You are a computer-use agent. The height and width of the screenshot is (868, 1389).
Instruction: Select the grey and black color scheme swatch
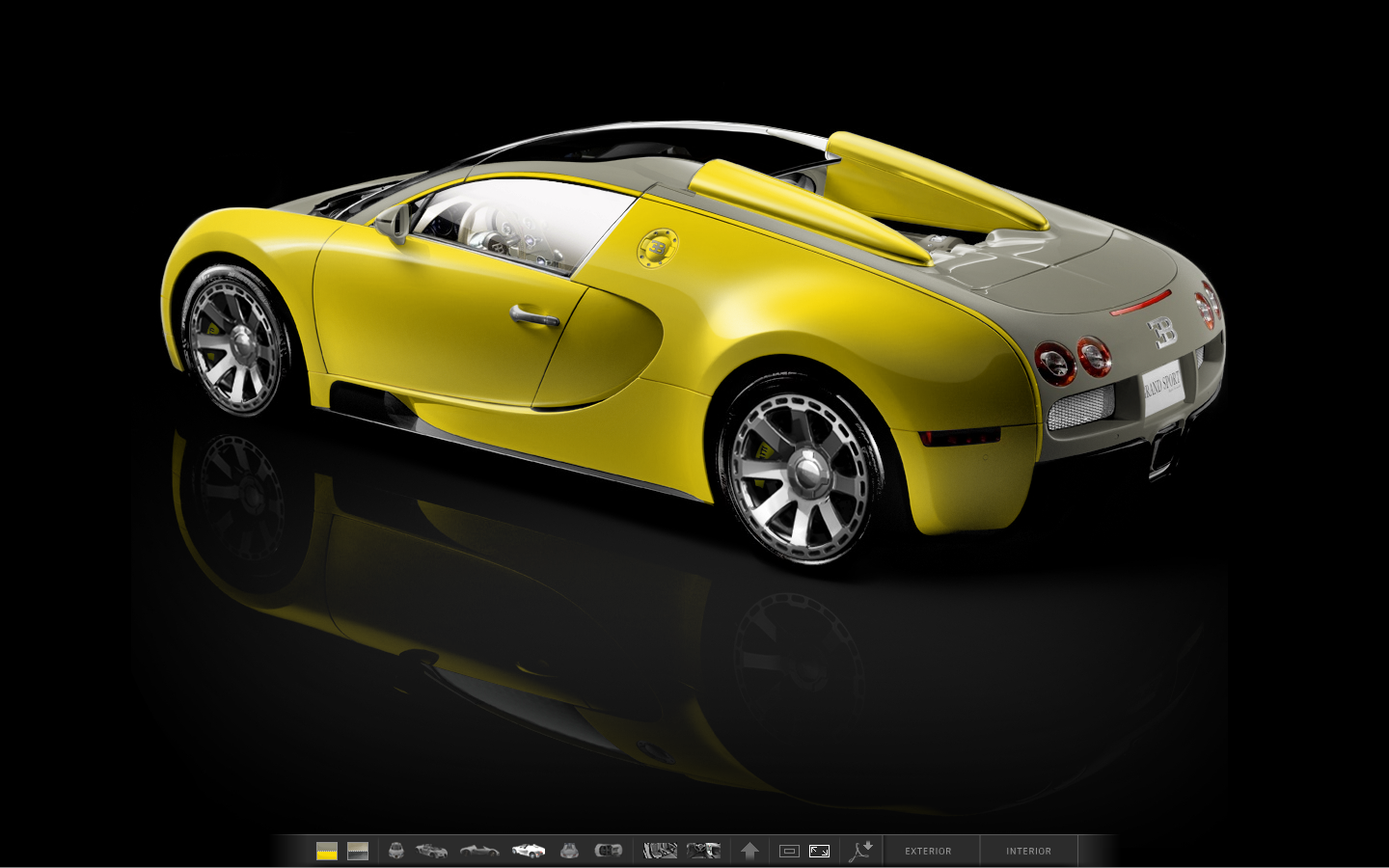tap(358, 851)
